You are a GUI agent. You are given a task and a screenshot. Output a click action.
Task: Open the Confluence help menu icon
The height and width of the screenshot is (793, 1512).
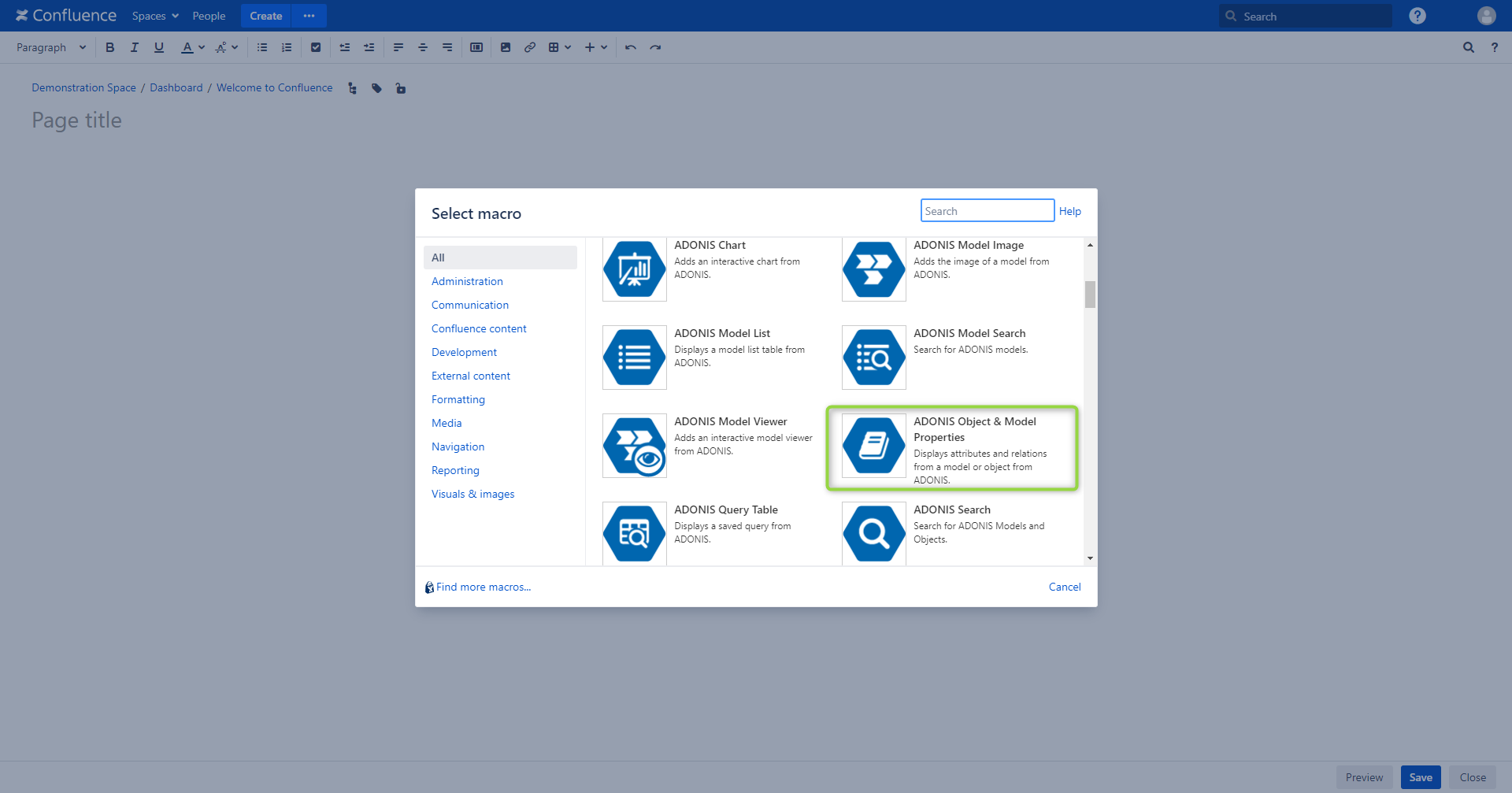pos(1417,16)
